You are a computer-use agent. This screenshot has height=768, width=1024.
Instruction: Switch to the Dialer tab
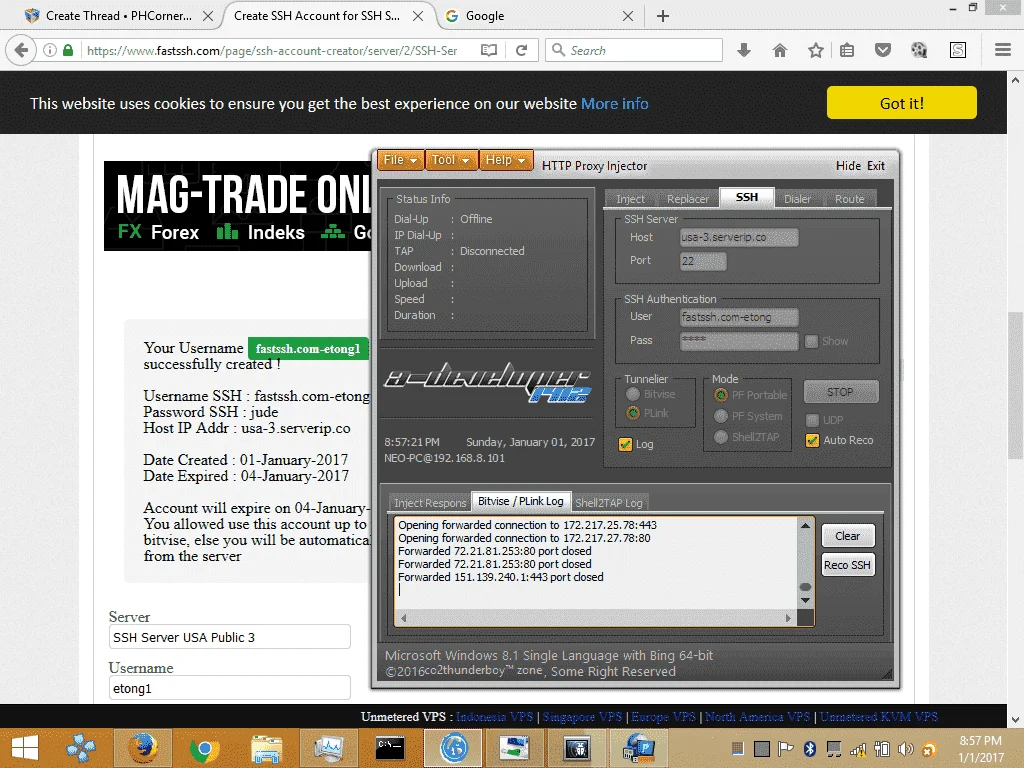(x=797, y=199)
